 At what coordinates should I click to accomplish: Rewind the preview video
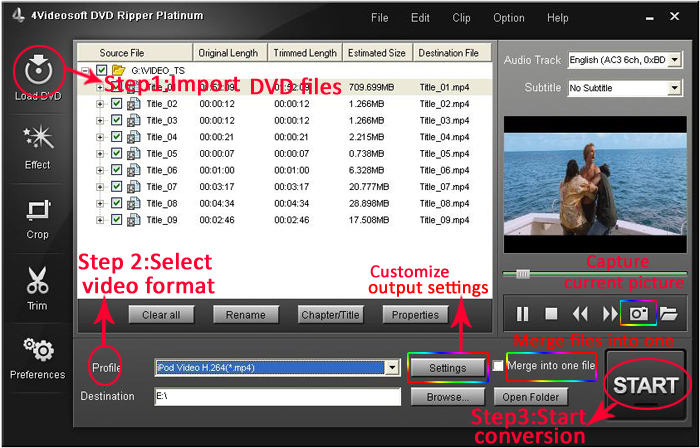click(580, 314)
